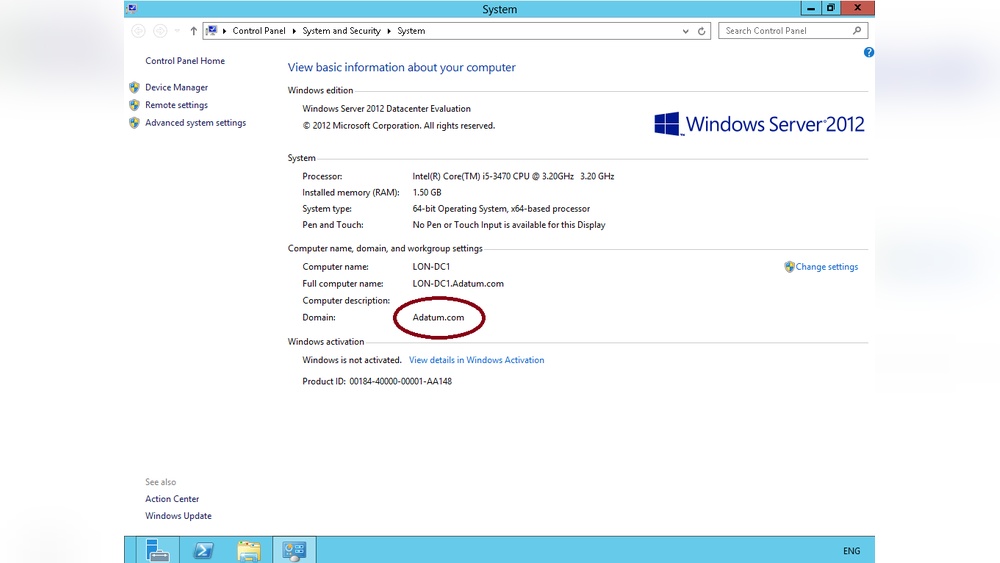
Task: Refresh the address bar view
Action: [x=702, y=31]
